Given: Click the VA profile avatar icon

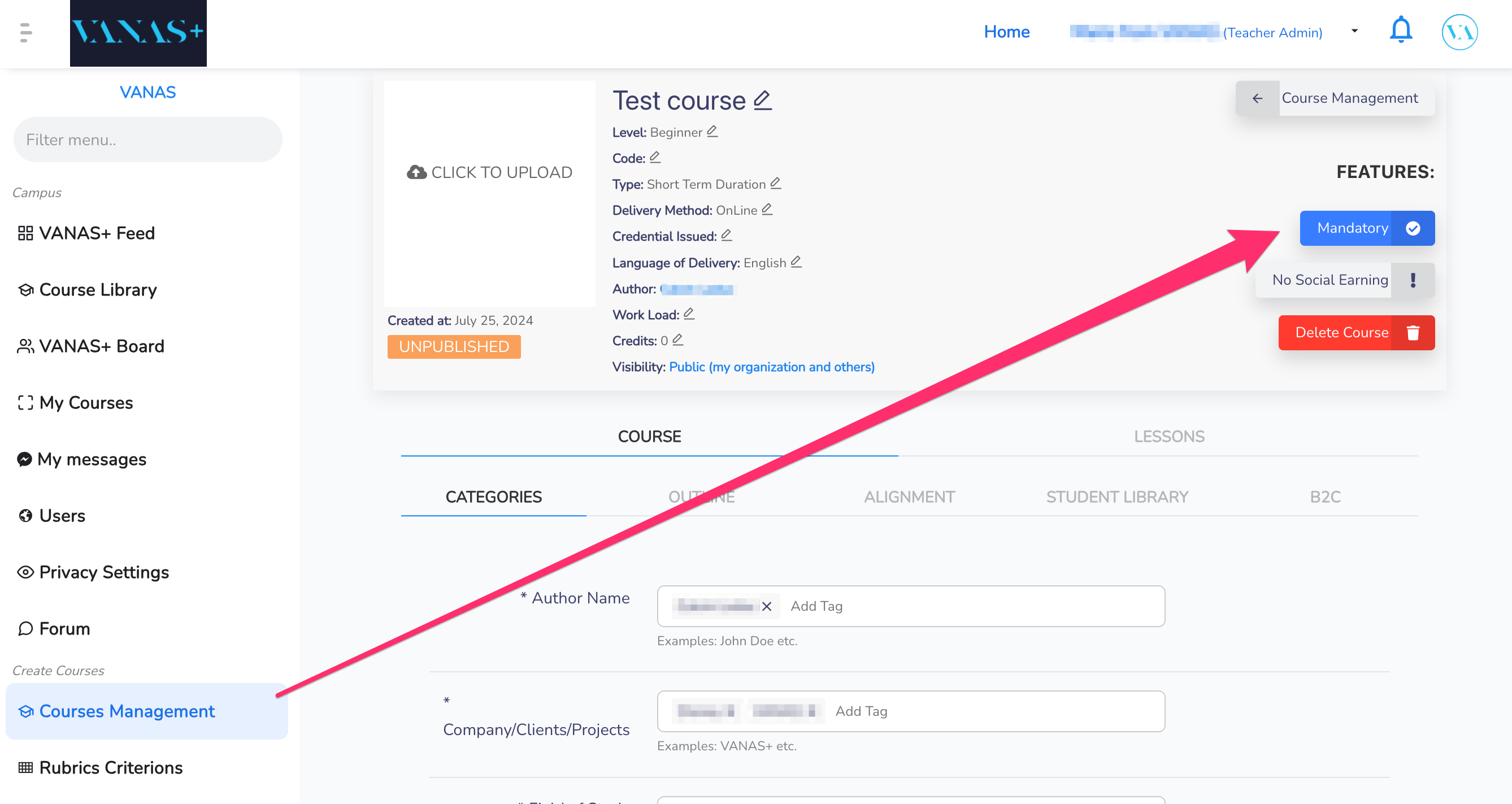Looking at the screenshot, I should [1459, 32].
